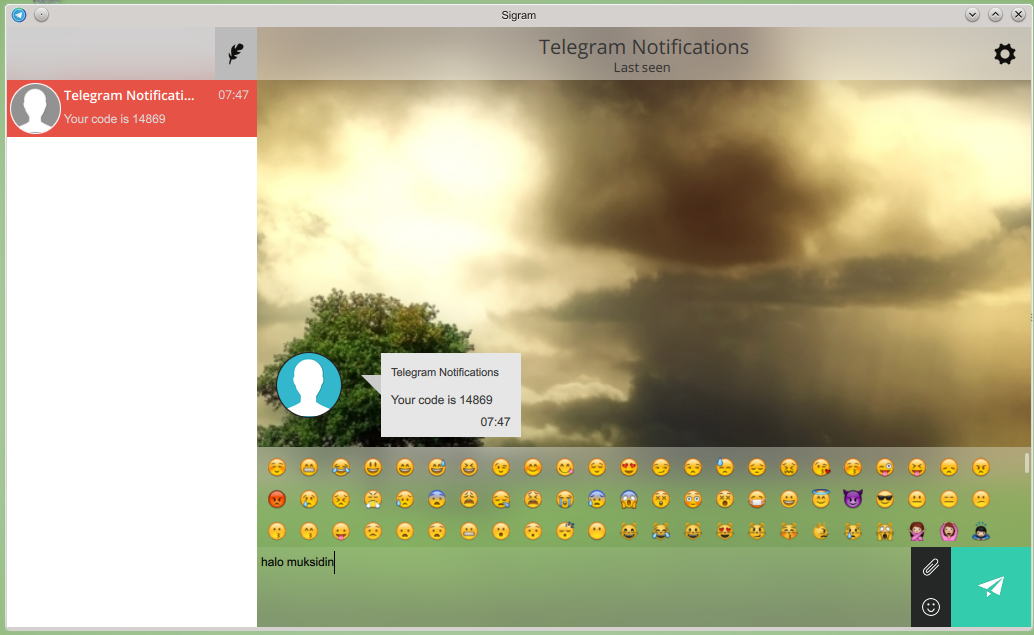Screen dimensions: 1034x635
Task: Click the 'Last seen' status text
Action: coord(642,67)
